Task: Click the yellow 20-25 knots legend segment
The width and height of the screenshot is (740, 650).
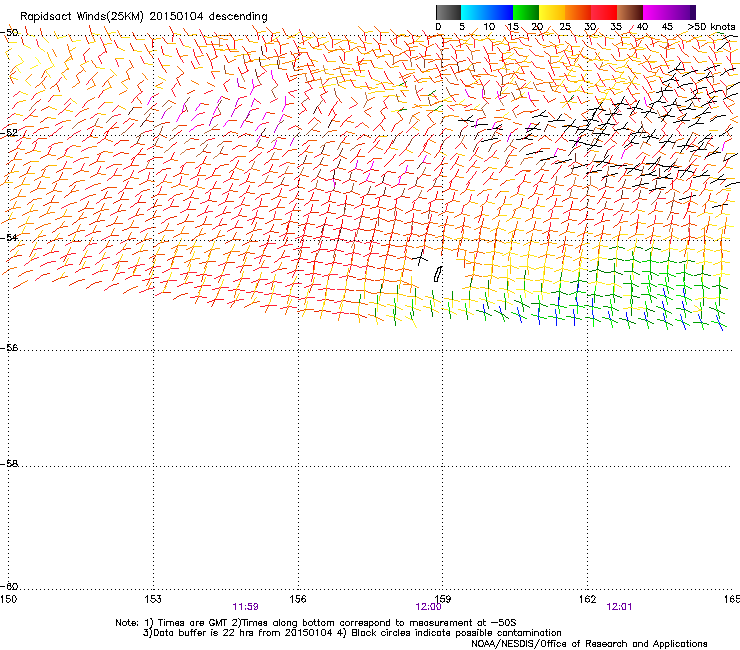Action: [x=552, y=12]
